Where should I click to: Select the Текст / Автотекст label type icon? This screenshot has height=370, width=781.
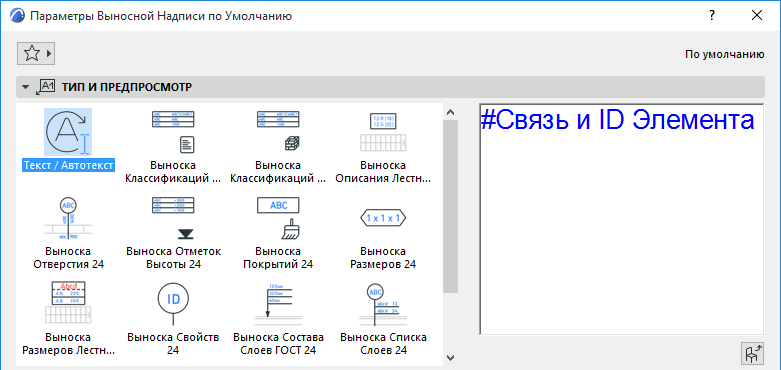click(x=68, y=132)
